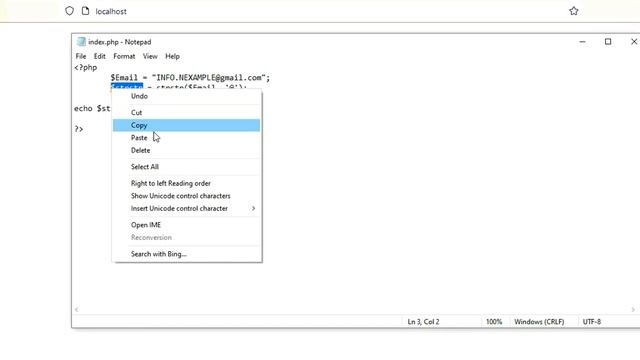The height and width of the screenshot is (360, 640).
Task: Bookmark this page with the star icon
Action: pyautogui.click(x=573, y=11)
